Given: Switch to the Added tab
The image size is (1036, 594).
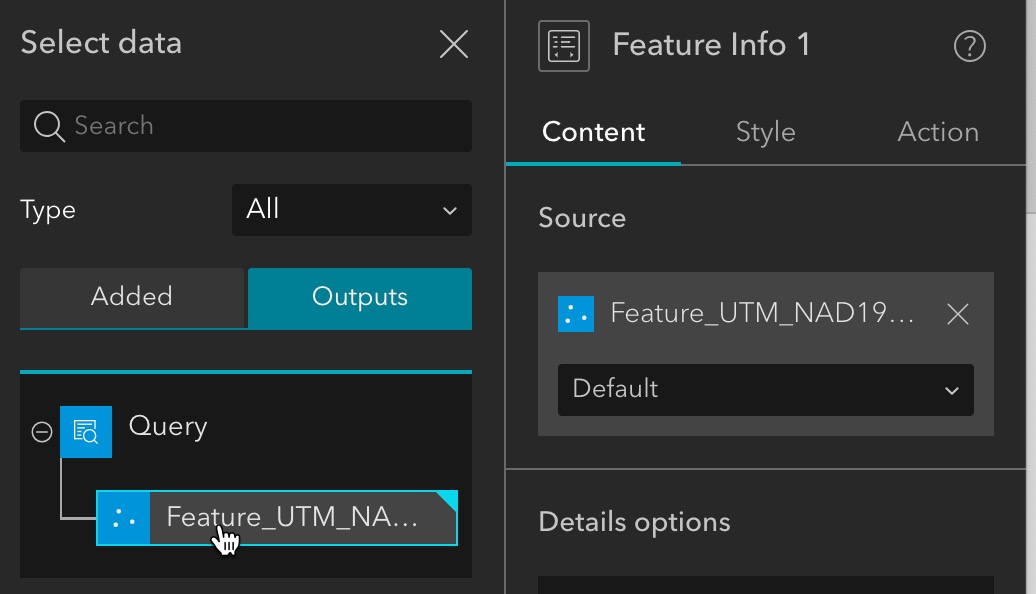Looking at the screenshot, I should 131,297.
